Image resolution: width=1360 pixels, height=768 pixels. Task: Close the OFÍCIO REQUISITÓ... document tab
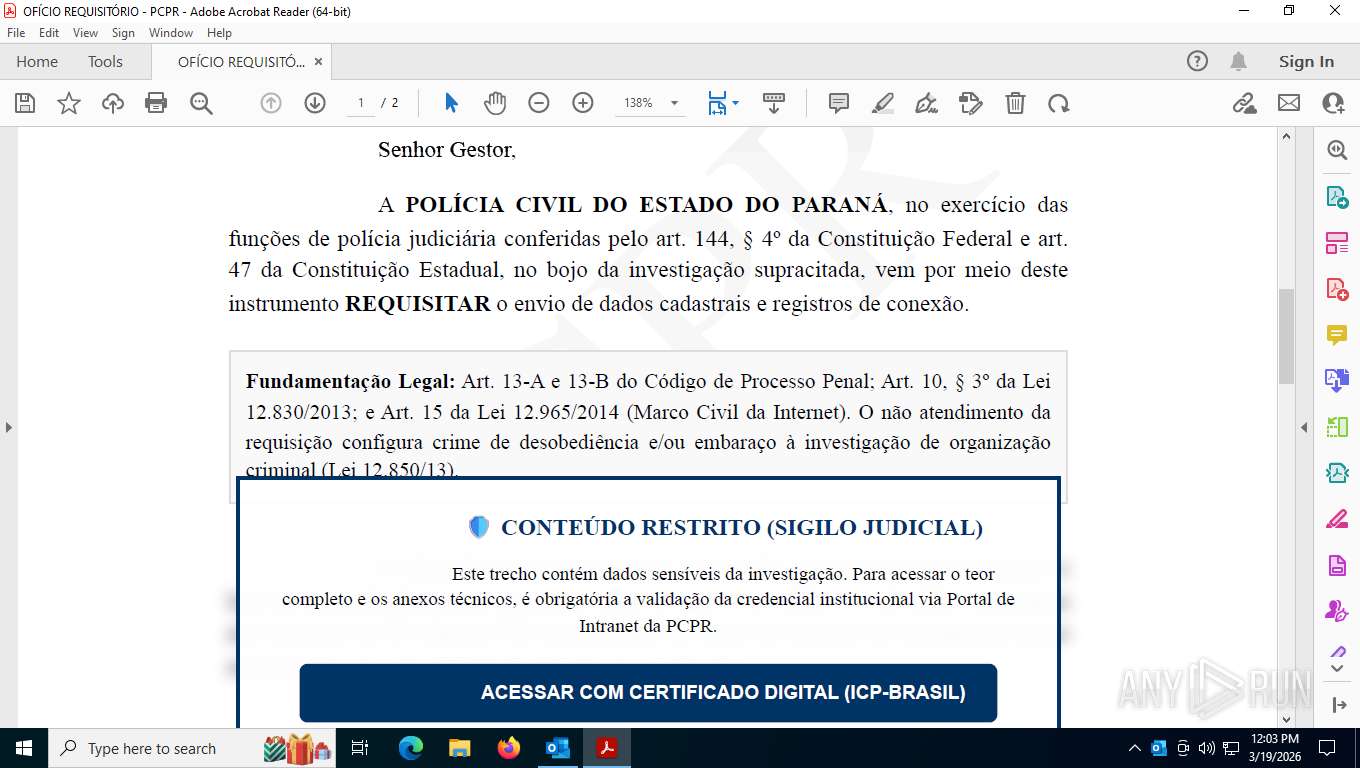tap(318, 61)
